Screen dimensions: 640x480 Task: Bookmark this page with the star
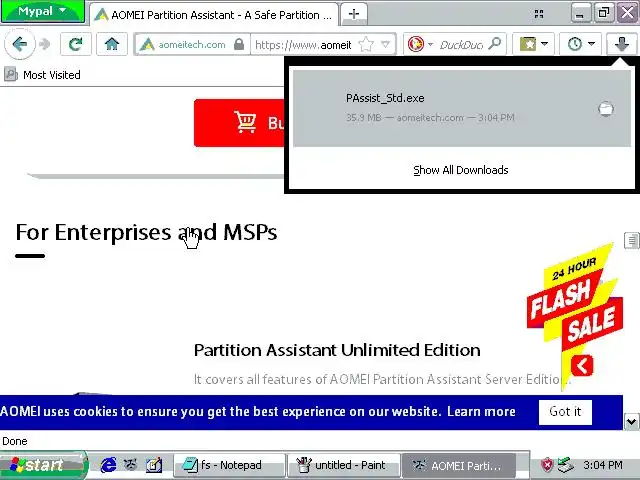coord(366,44)
